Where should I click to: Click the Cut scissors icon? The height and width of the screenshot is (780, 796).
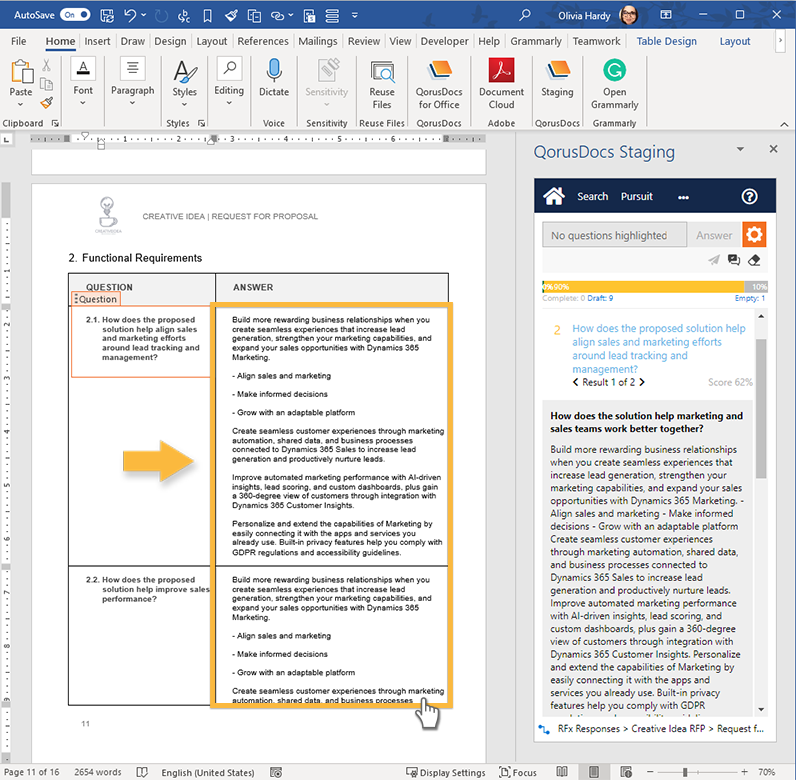pyautogui.click(x=46, y=65)
